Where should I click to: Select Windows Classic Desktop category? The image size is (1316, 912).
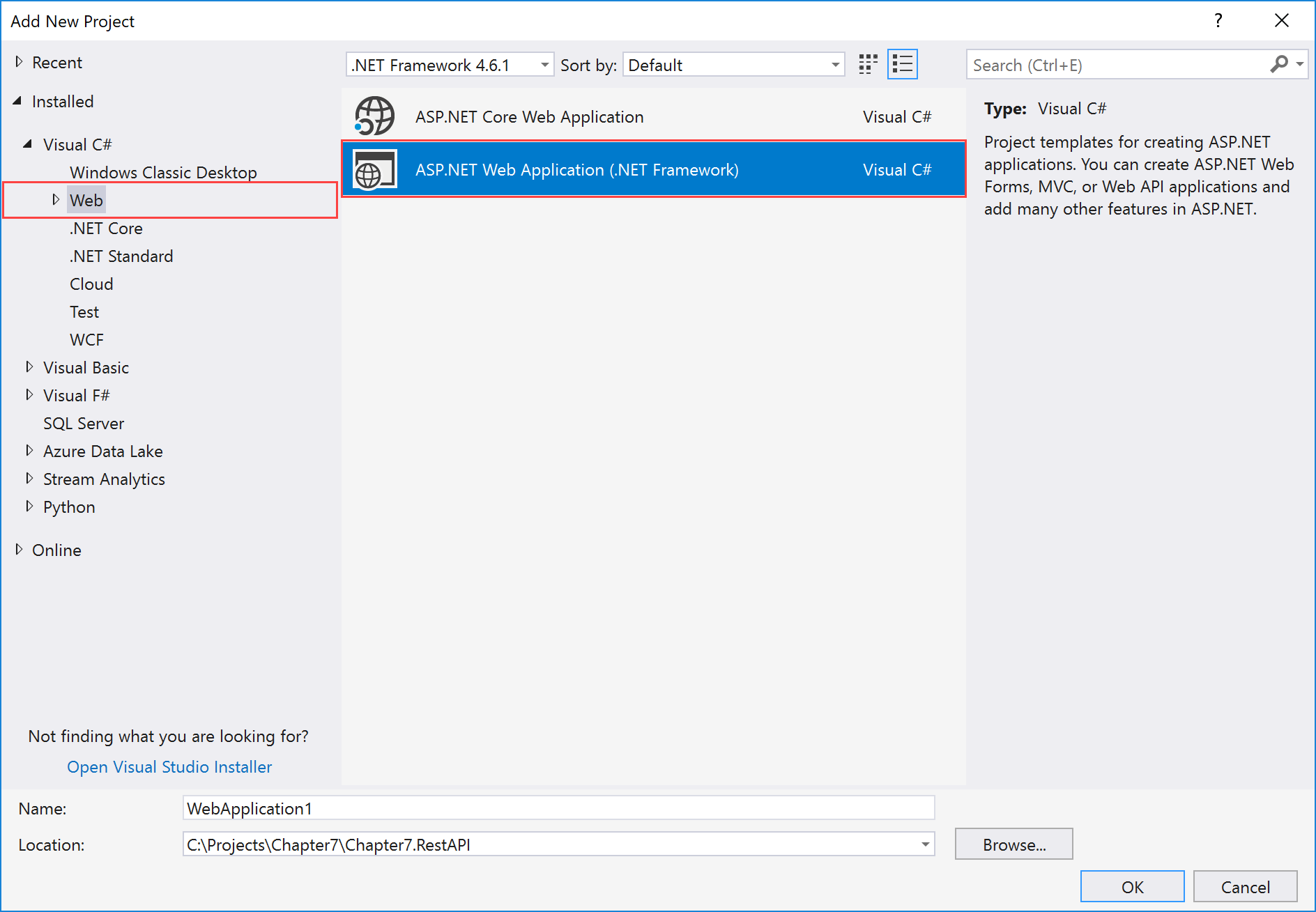[163, 172]
